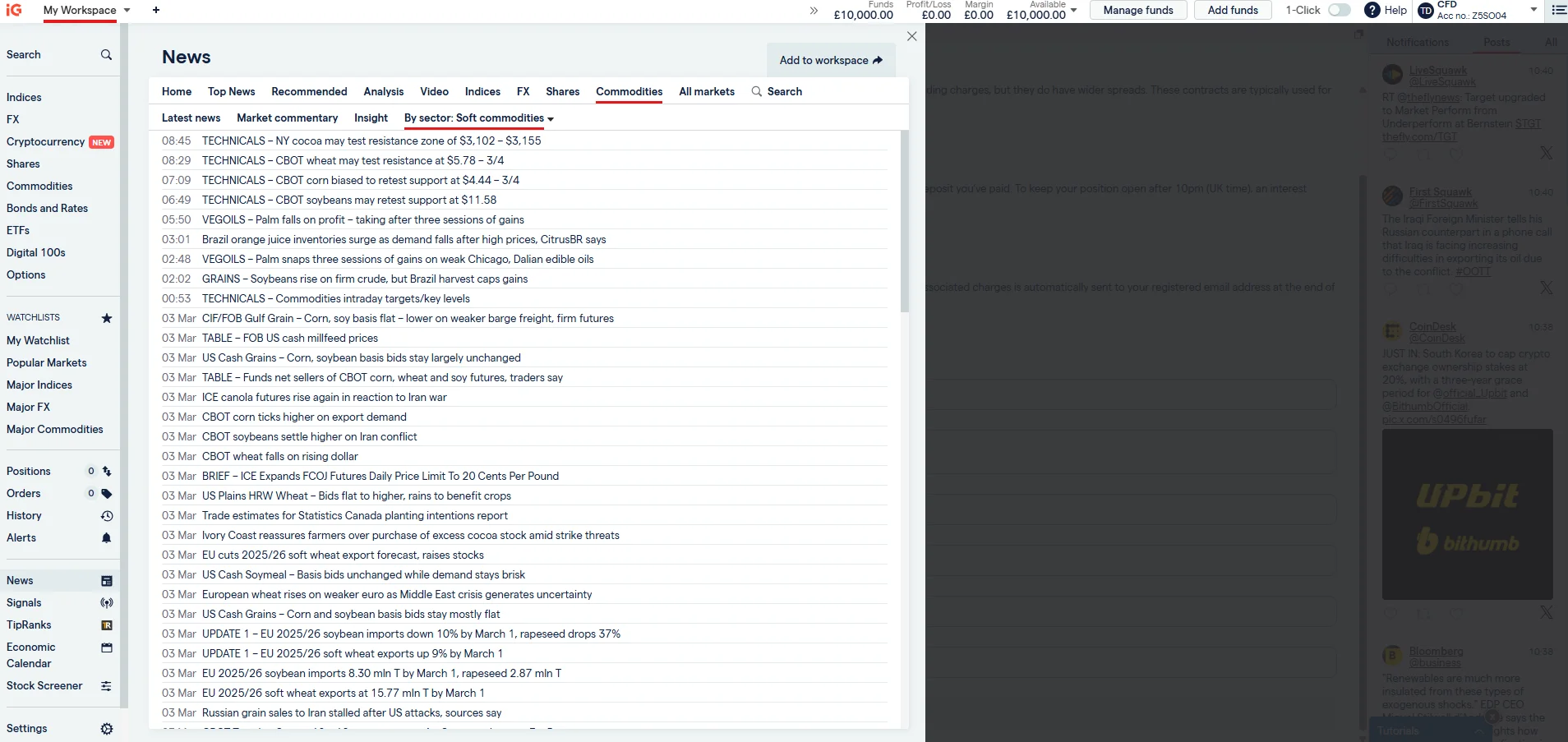Click the TipRanks icon
The height and width of the screenshot is (742, 1568).
(106, 624)
